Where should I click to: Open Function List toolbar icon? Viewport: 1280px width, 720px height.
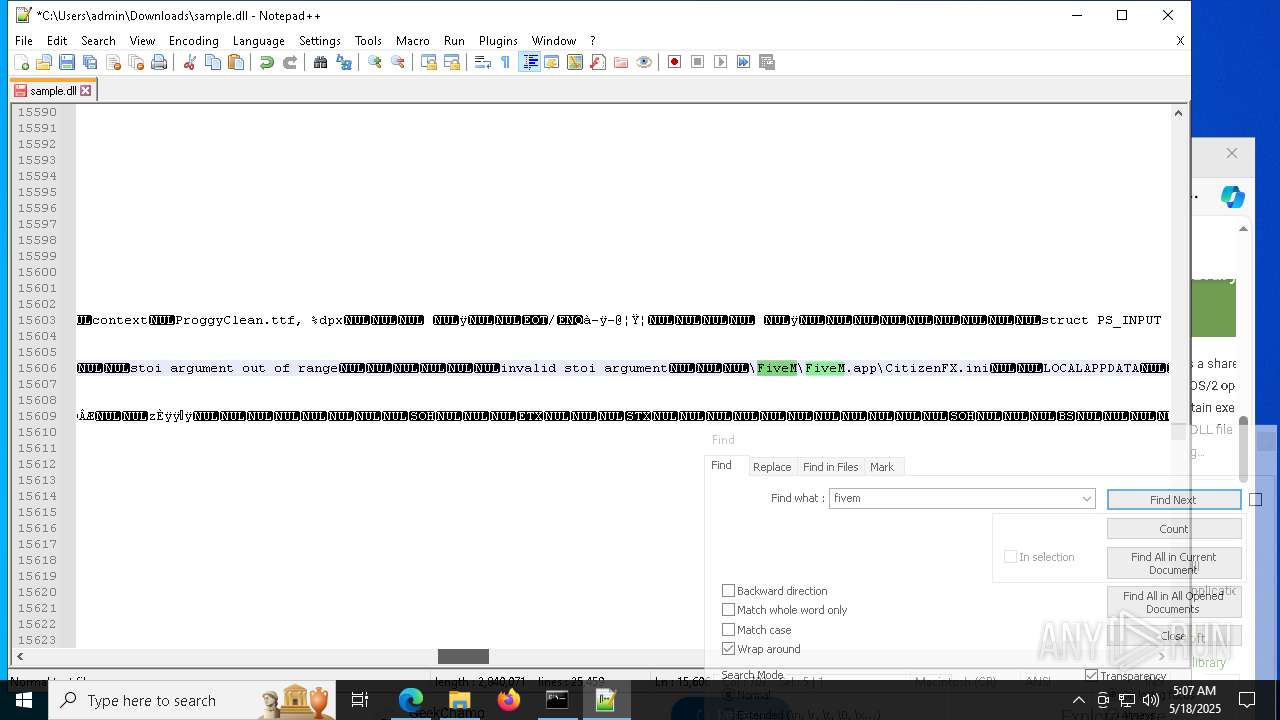(x=598, y=62)
